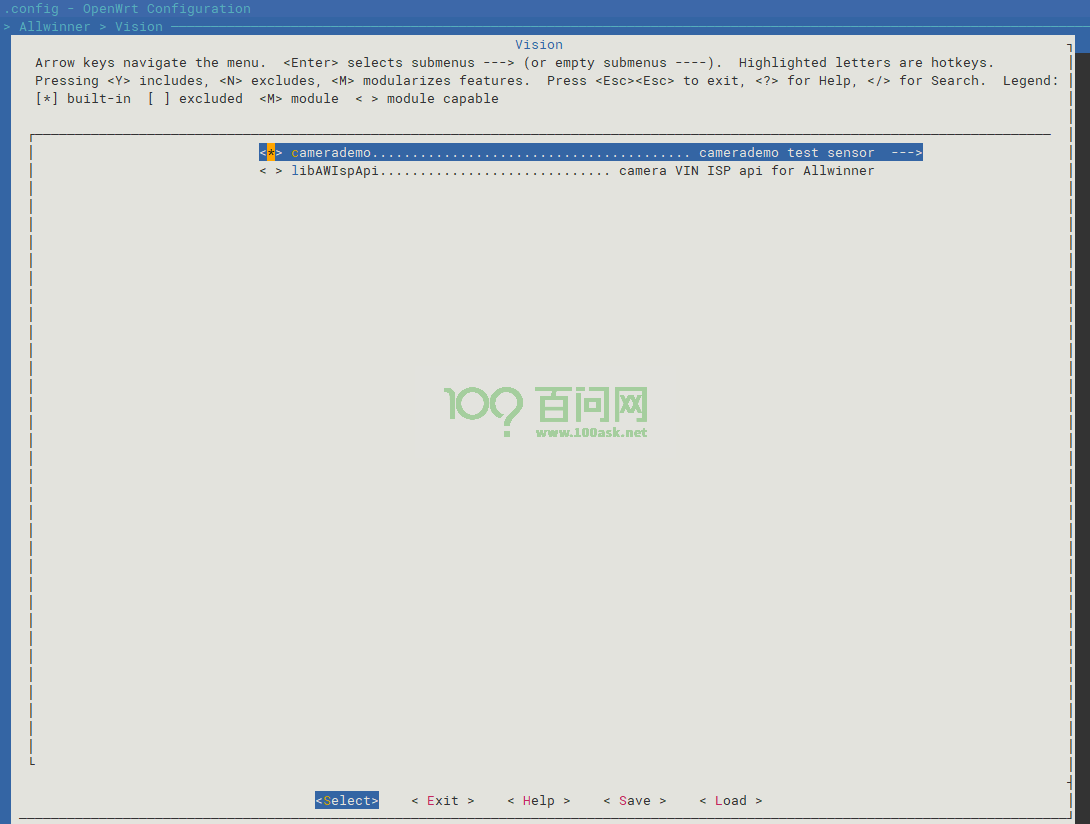The width and height of the screenshot is (1090, 824).
Task: Click the '.config - OpenWrt Configuration' title
Action: [x=127, y=9]
